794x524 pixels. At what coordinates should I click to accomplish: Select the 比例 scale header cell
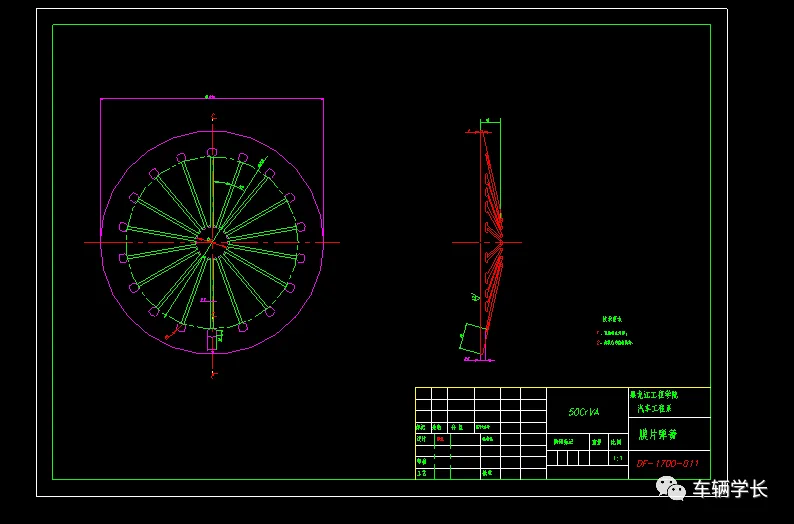pyautogui.click(x=616, y=442)
